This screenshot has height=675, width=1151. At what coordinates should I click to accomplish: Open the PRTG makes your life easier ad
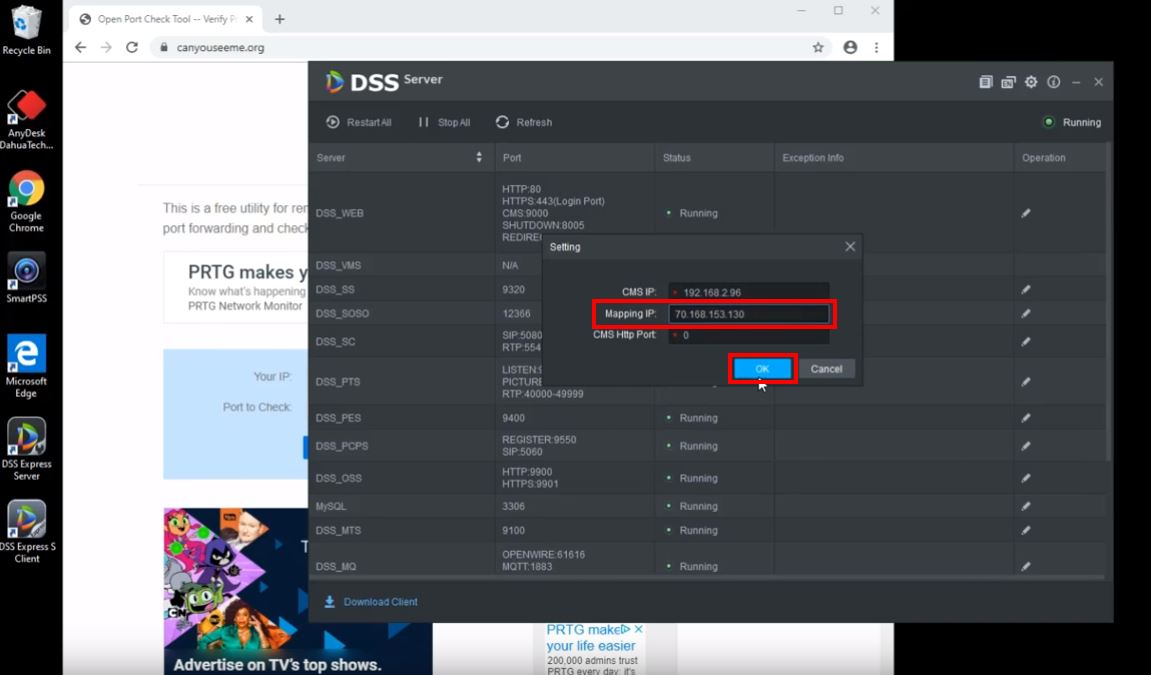[x=591, y=638]
